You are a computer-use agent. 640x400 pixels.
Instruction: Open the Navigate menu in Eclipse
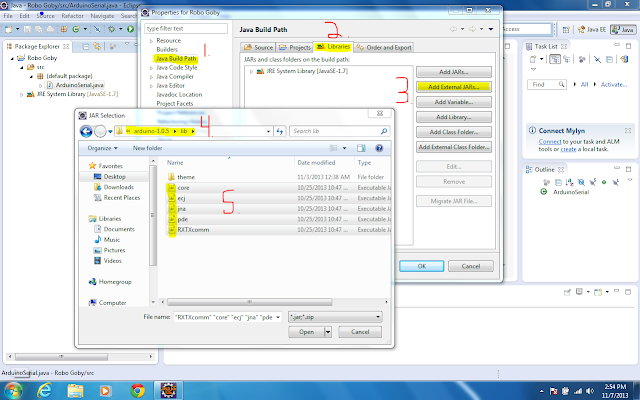(x=102, y=16)
